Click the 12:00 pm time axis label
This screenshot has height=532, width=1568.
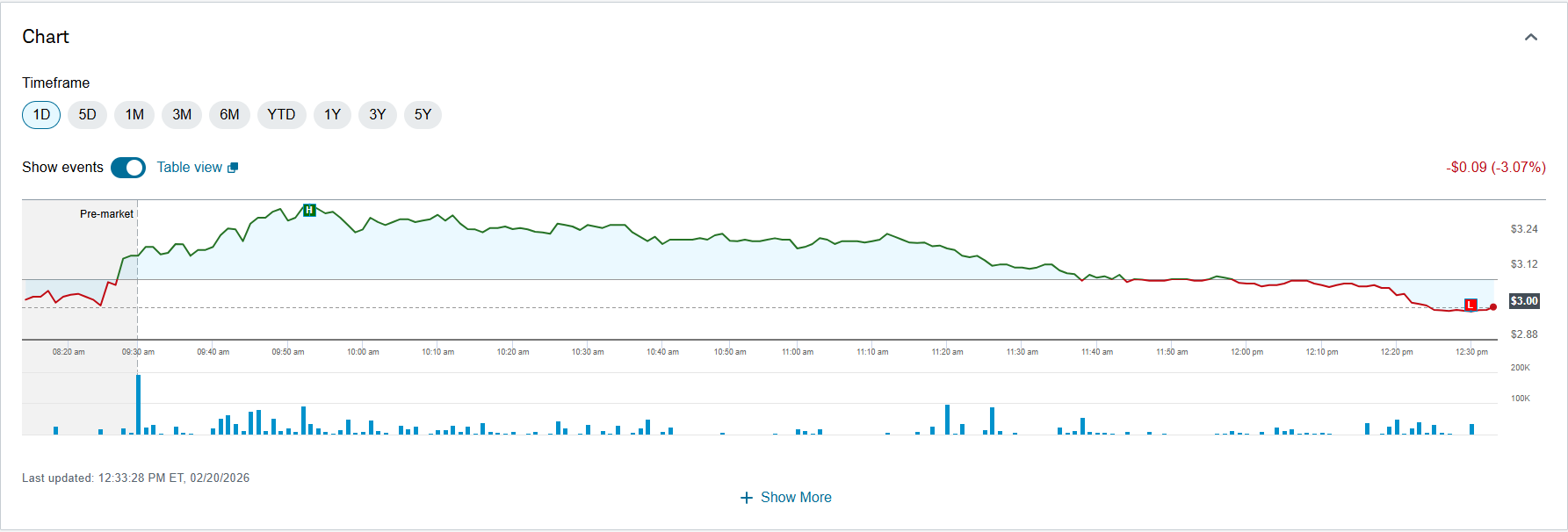tap(1246, 352)
